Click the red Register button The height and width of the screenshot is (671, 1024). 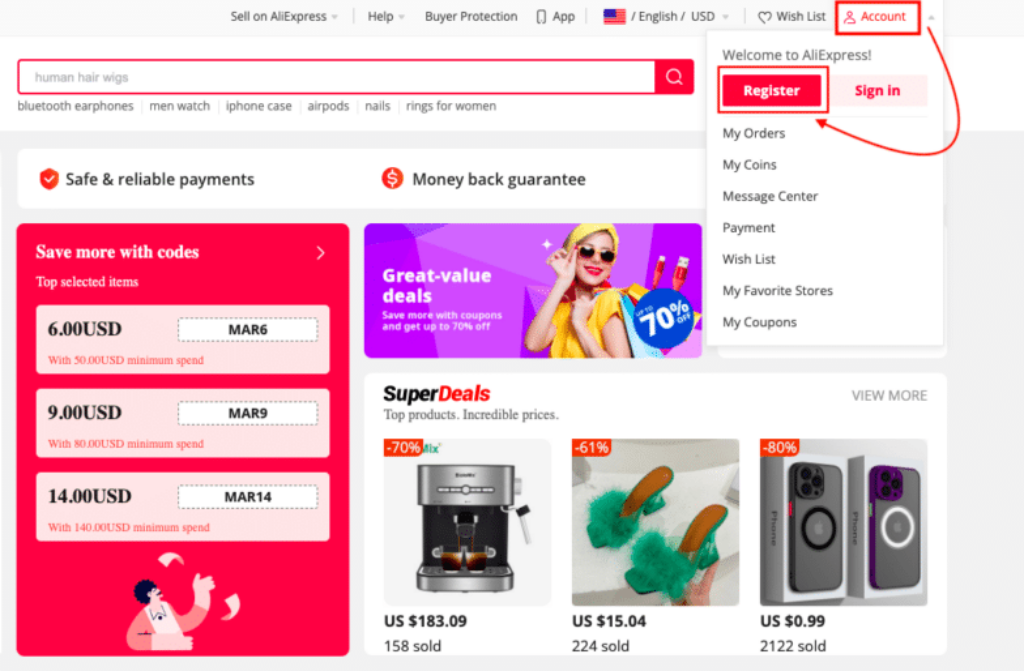771,90
